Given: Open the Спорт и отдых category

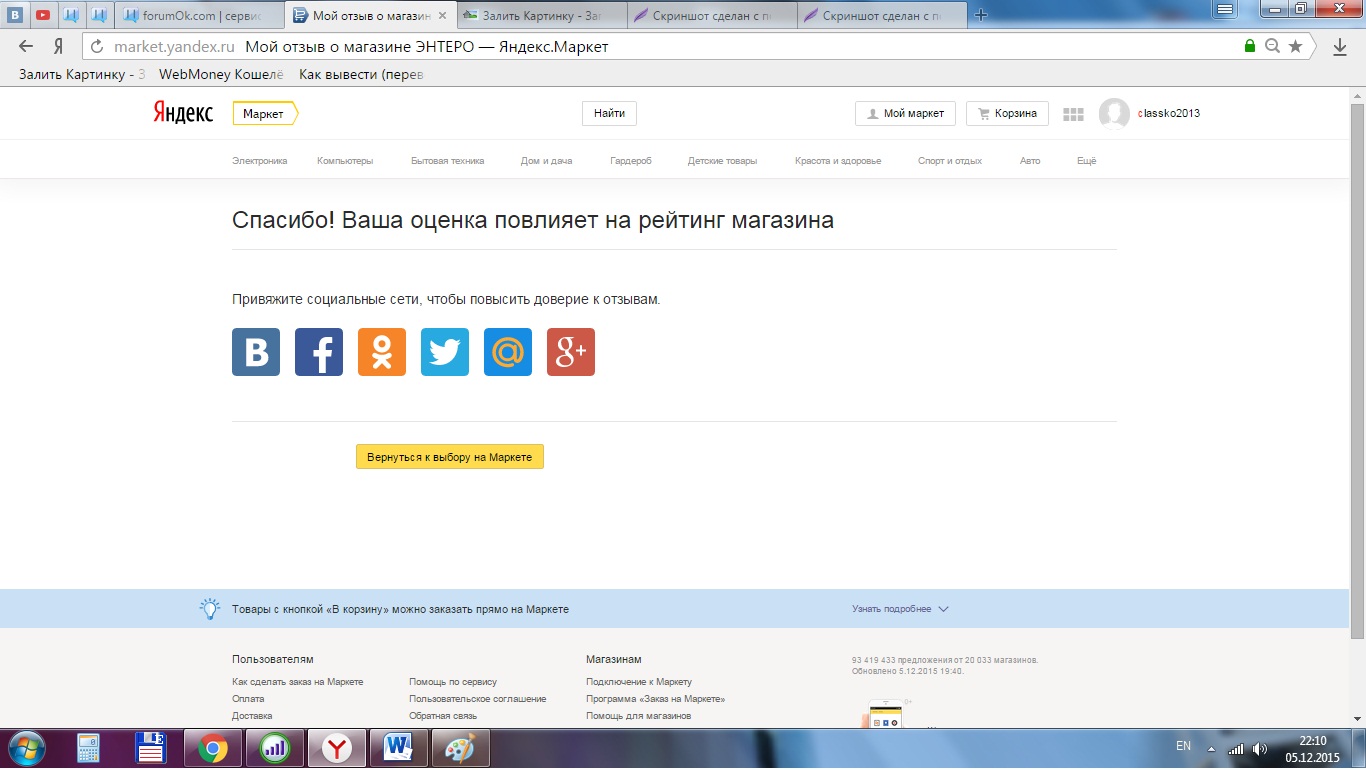Looking at the screenshot, I should (950, 161).
